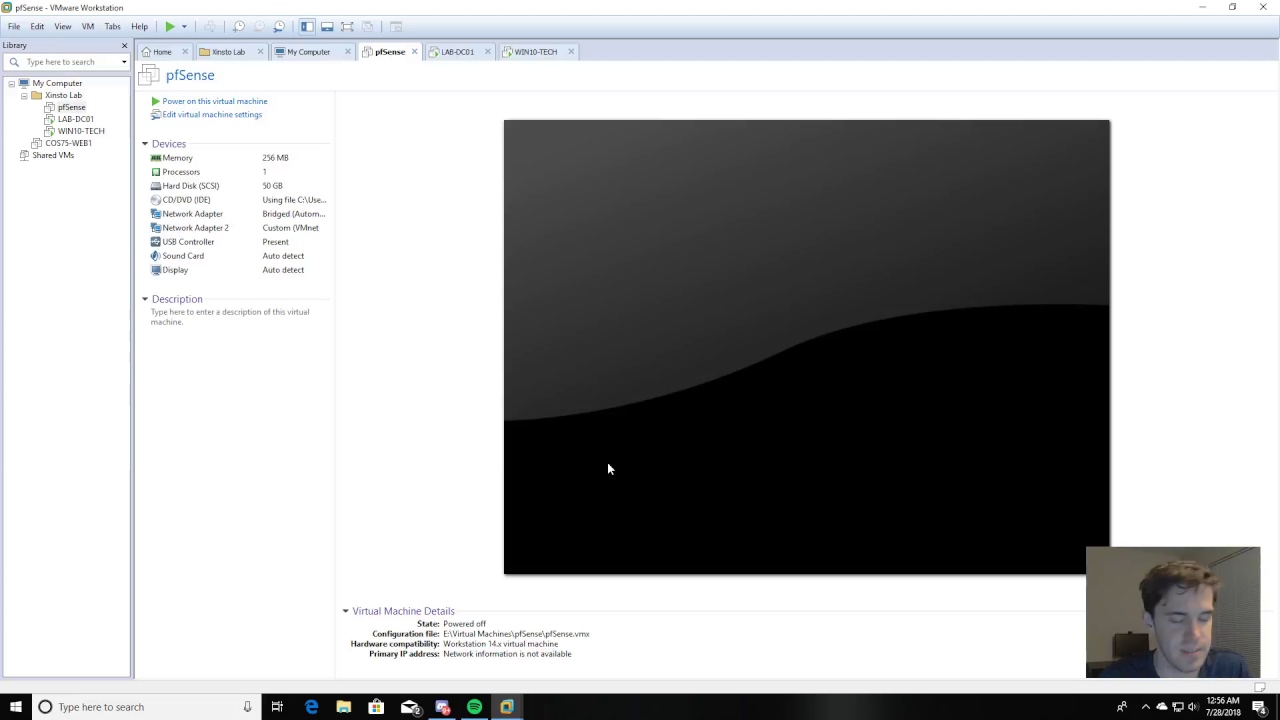Click the green Power On toolbar button

click(x=170, y=27)
